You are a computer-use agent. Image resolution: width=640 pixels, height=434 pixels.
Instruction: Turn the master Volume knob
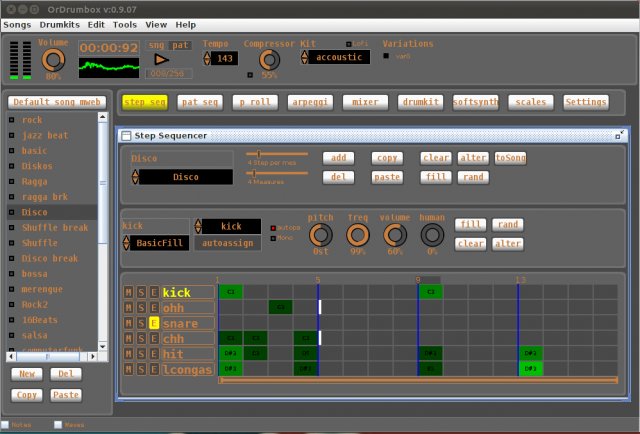pos(53,60)
